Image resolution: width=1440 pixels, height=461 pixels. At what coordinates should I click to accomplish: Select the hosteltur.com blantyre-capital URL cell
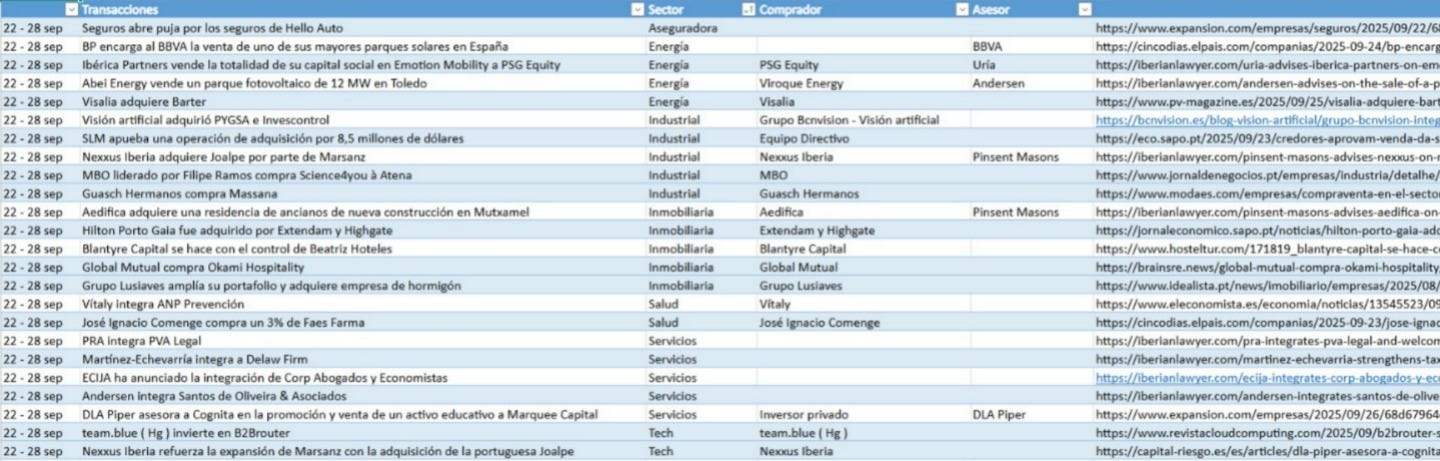pos(1267,249)
